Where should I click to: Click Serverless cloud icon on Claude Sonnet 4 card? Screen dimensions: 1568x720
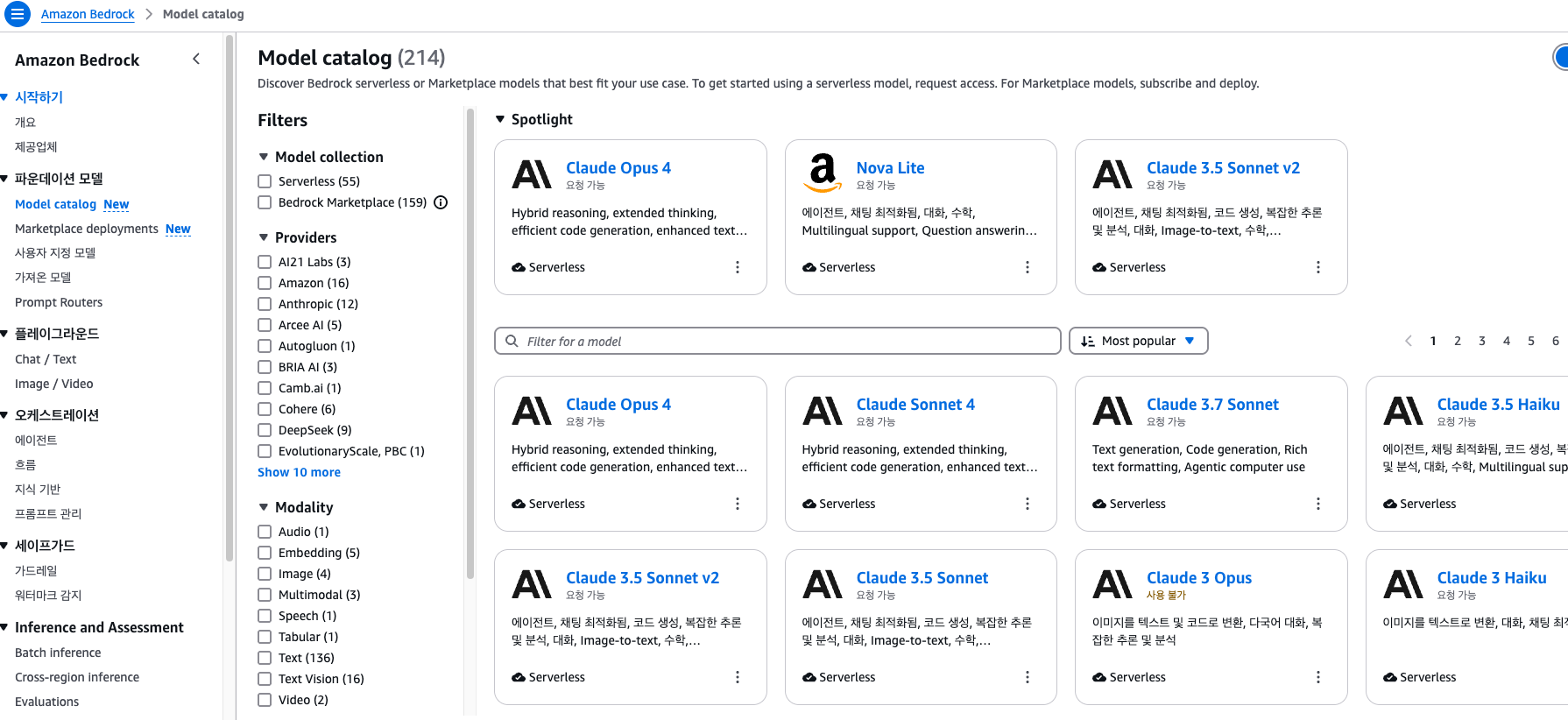click(x=809, y=504)
